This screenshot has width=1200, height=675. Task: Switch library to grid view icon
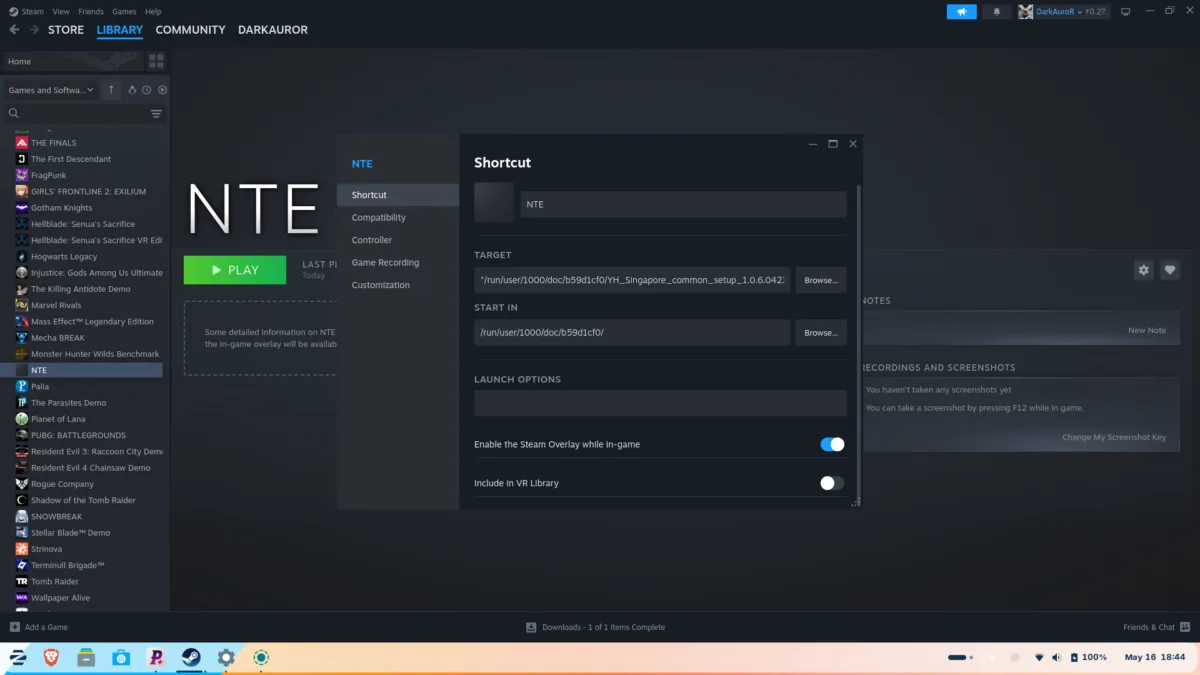pyautogui.click(x=156, y=61)
